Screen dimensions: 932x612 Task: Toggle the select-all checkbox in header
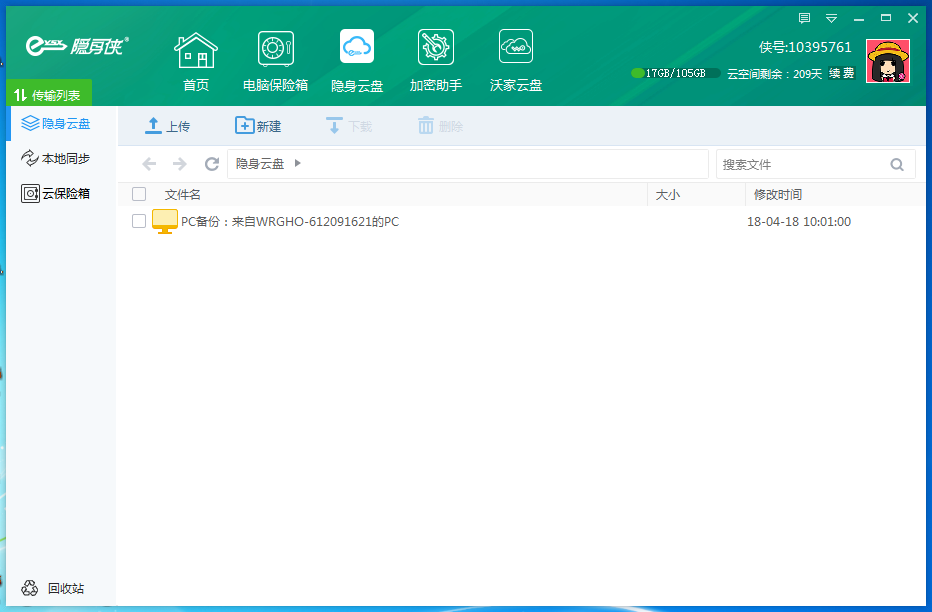tap(139, 194)
